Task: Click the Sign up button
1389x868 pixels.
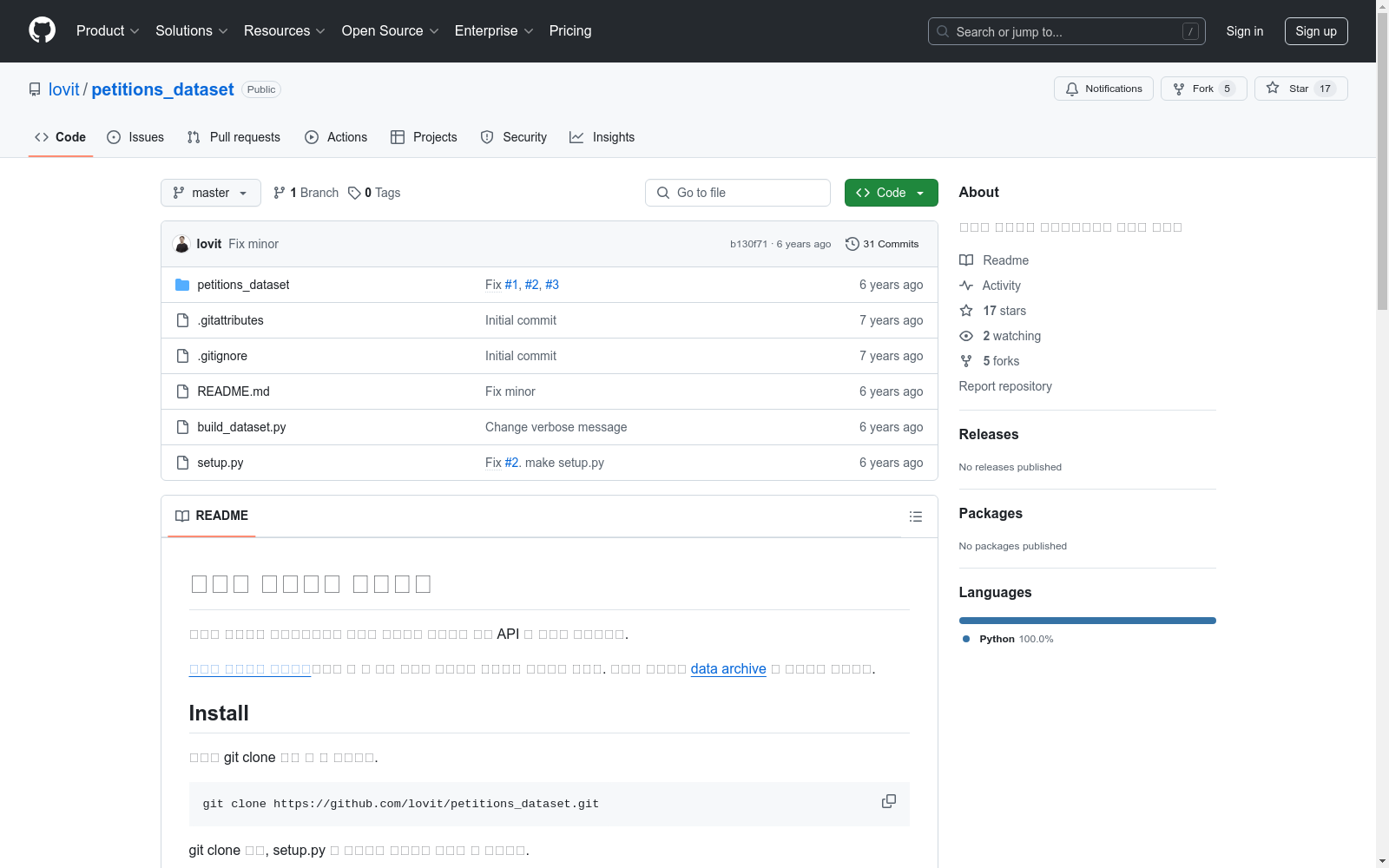Action: [x=1316, y=31]
